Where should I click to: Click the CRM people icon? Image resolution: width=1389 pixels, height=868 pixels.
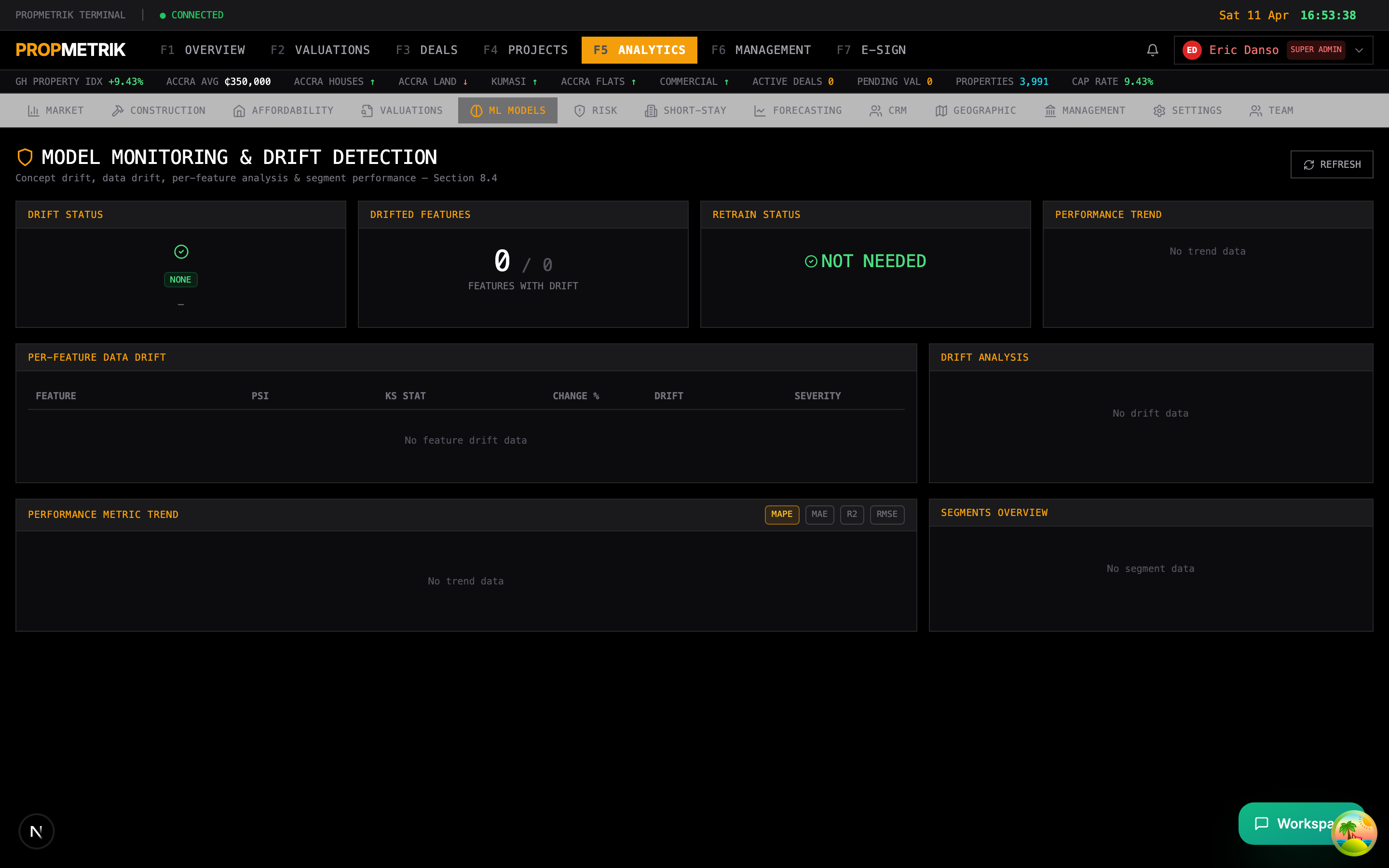pos(876,111)
